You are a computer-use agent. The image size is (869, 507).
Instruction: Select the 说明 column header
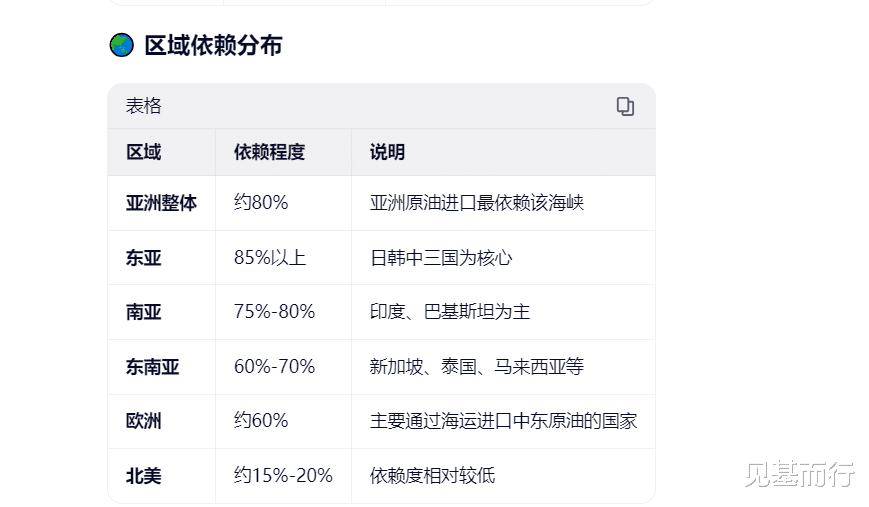tap(387, 152)
